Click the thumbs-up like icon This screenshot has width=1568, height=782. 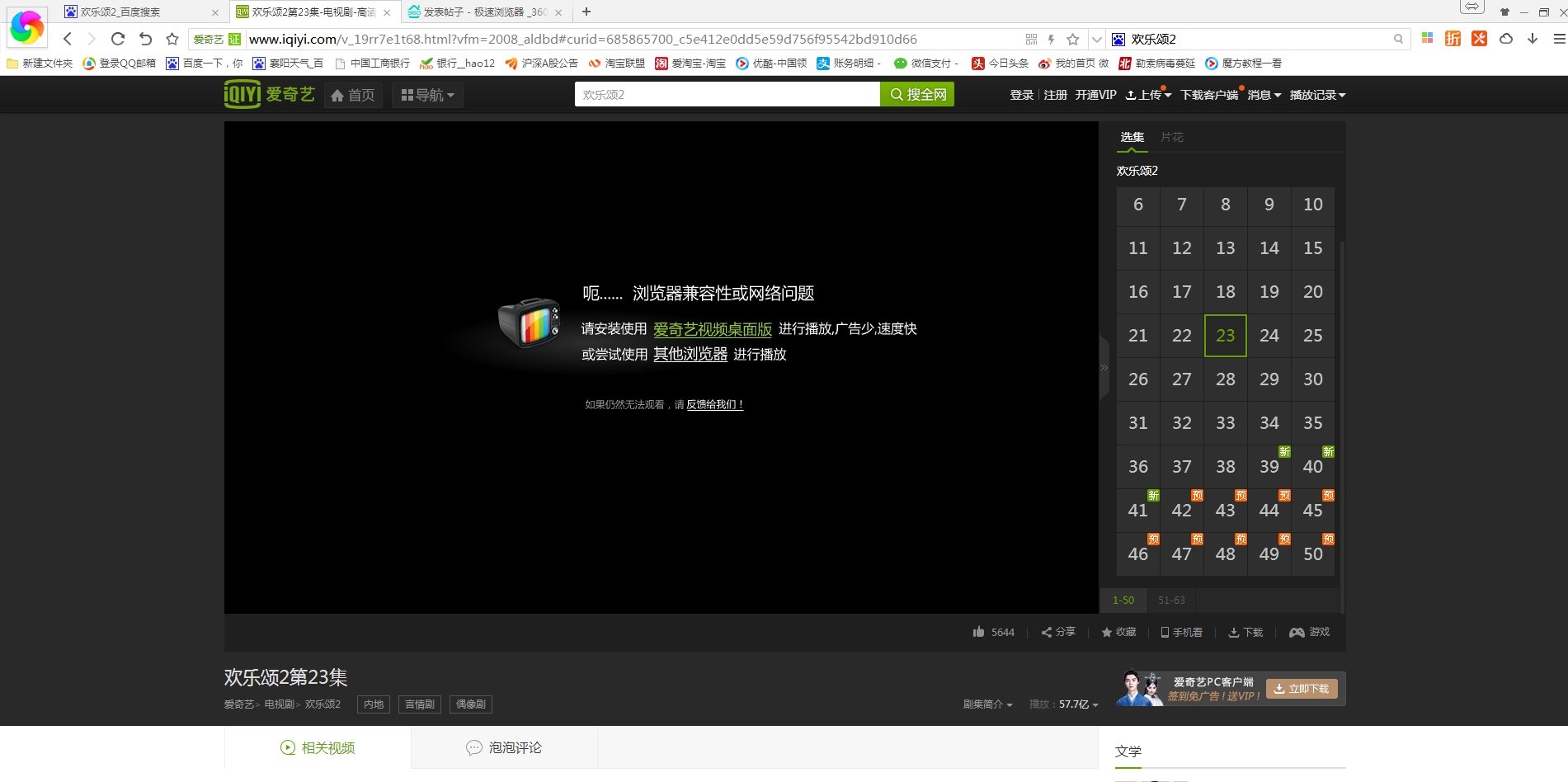(978, 632)
